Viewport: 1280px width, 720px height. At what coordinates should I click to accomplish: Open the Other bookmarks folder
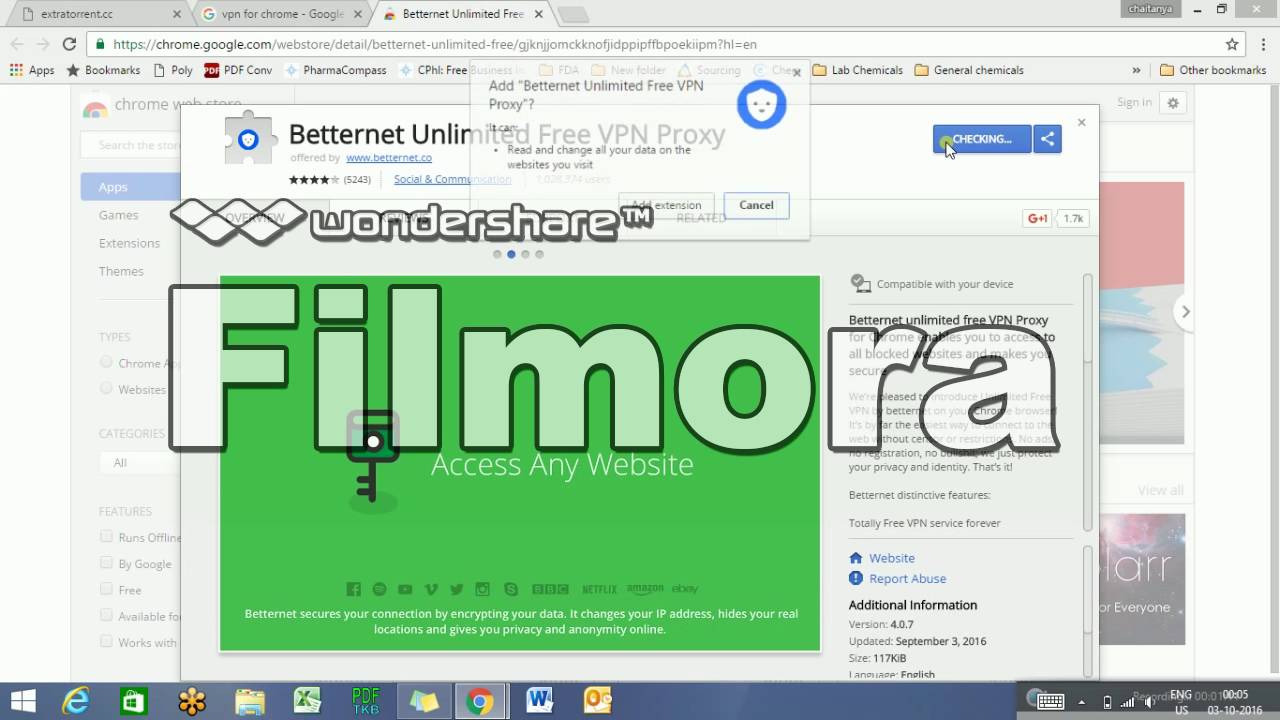point(1213,70)
